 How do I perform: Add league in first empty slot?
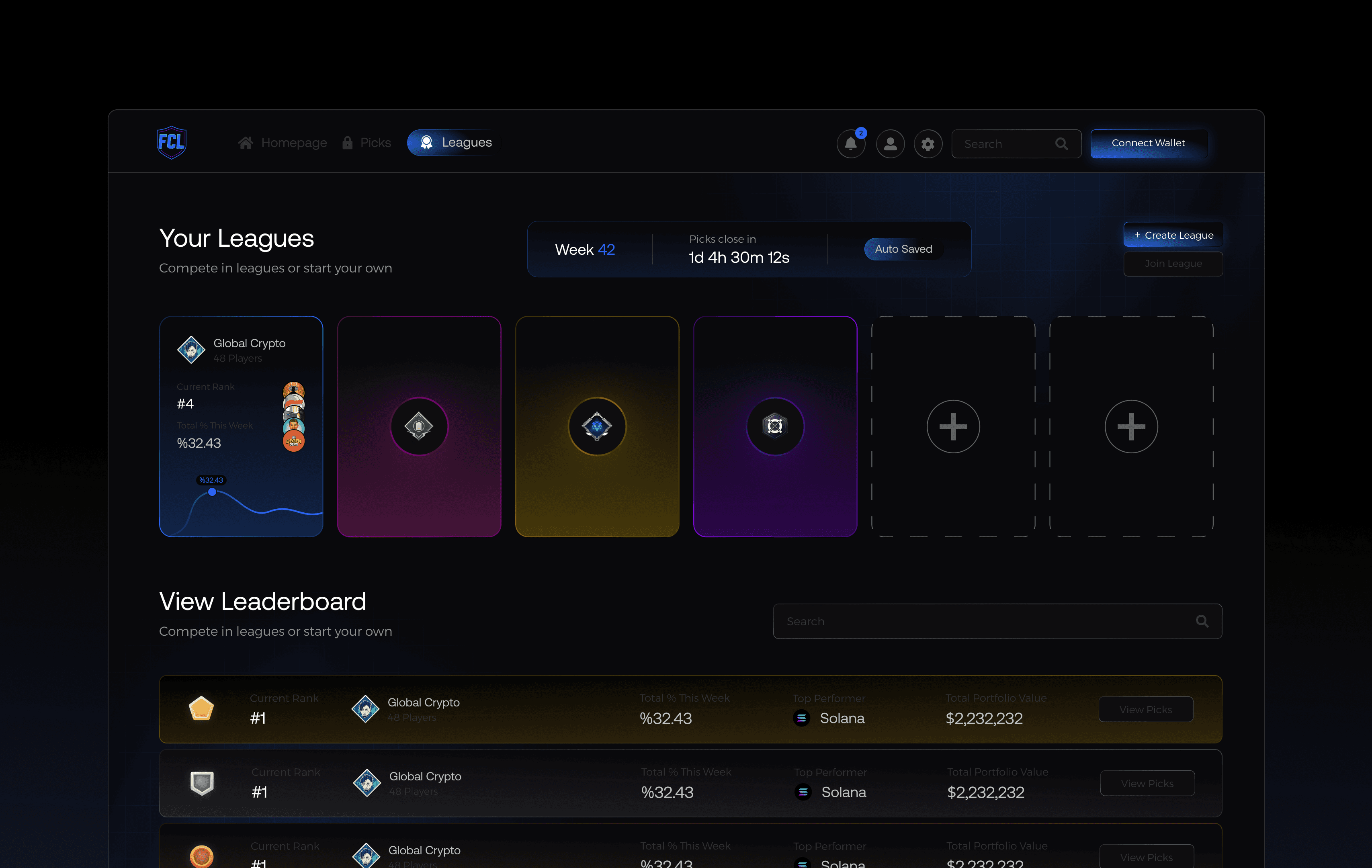point(953,426)
